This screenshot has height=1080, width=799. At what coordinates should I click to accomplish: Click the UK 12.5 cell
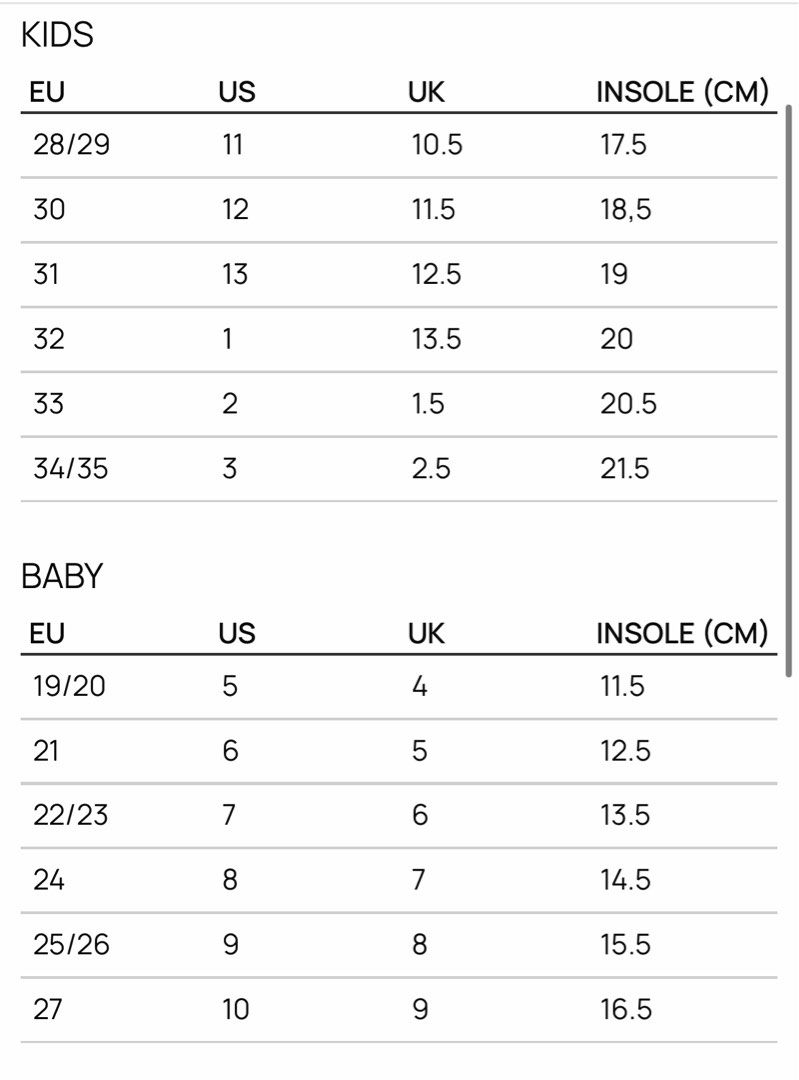(x=436, y=274)
